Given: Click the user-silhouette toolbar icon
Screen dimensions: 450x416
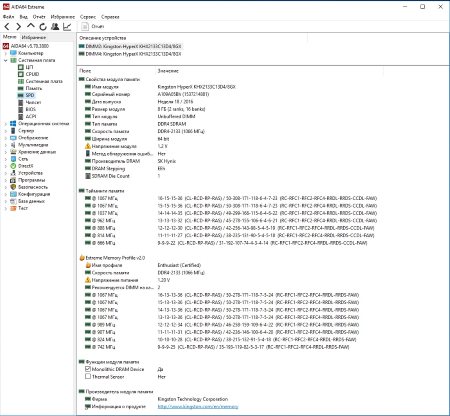Looking at the screenshot, I should pos(55,26).
